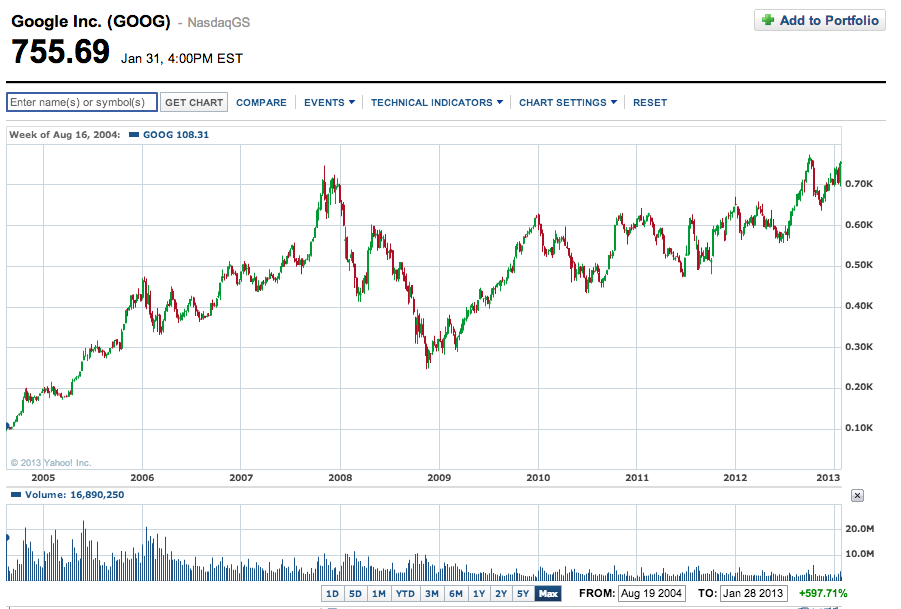Screen dimensions: 901x609
Task: Click the Compare link
Action: pyautogui.click(x=261, y=102)
